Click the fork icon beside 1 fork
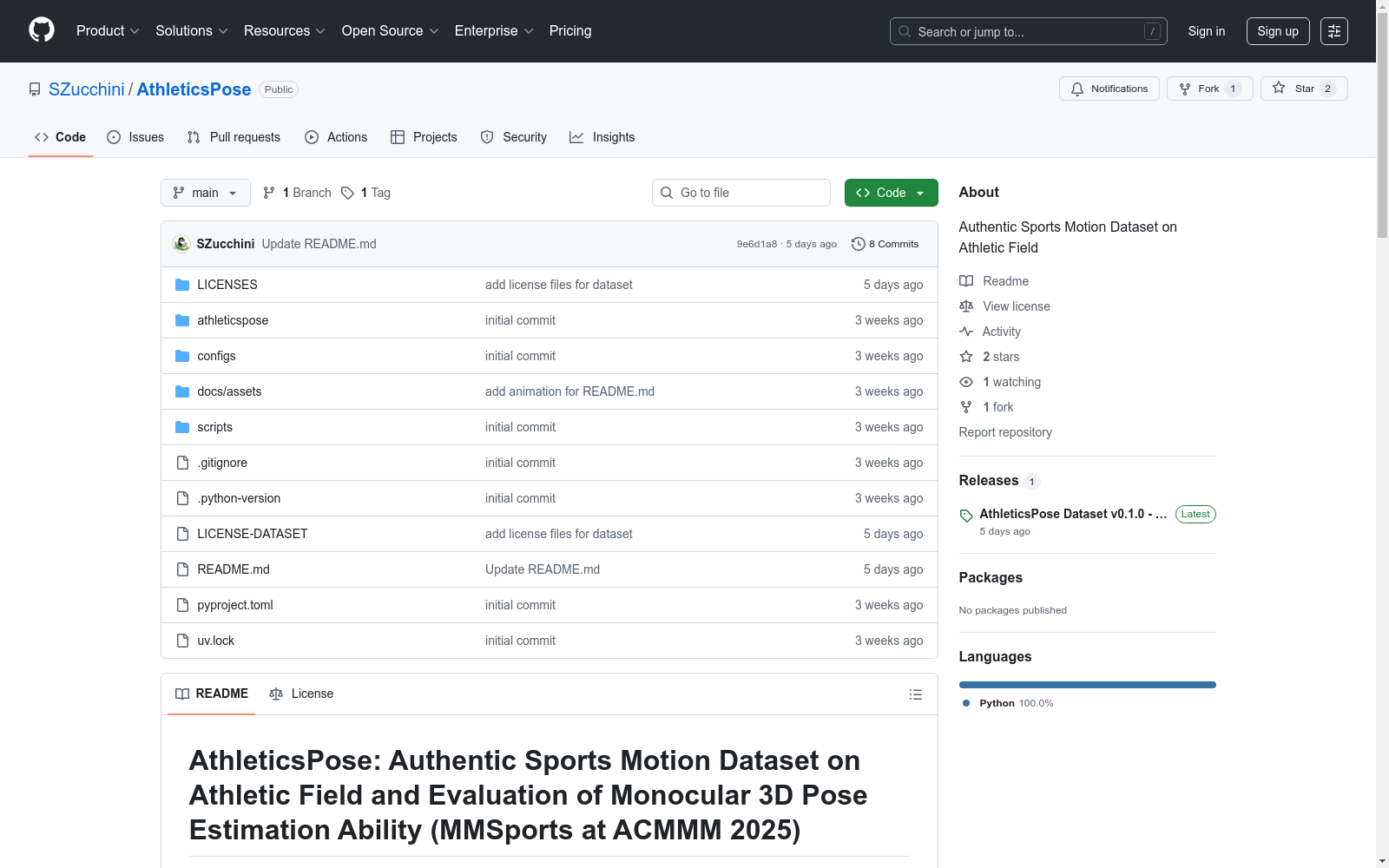The width and height of the screenshot is (1389, 868). [x=966, y=407]
